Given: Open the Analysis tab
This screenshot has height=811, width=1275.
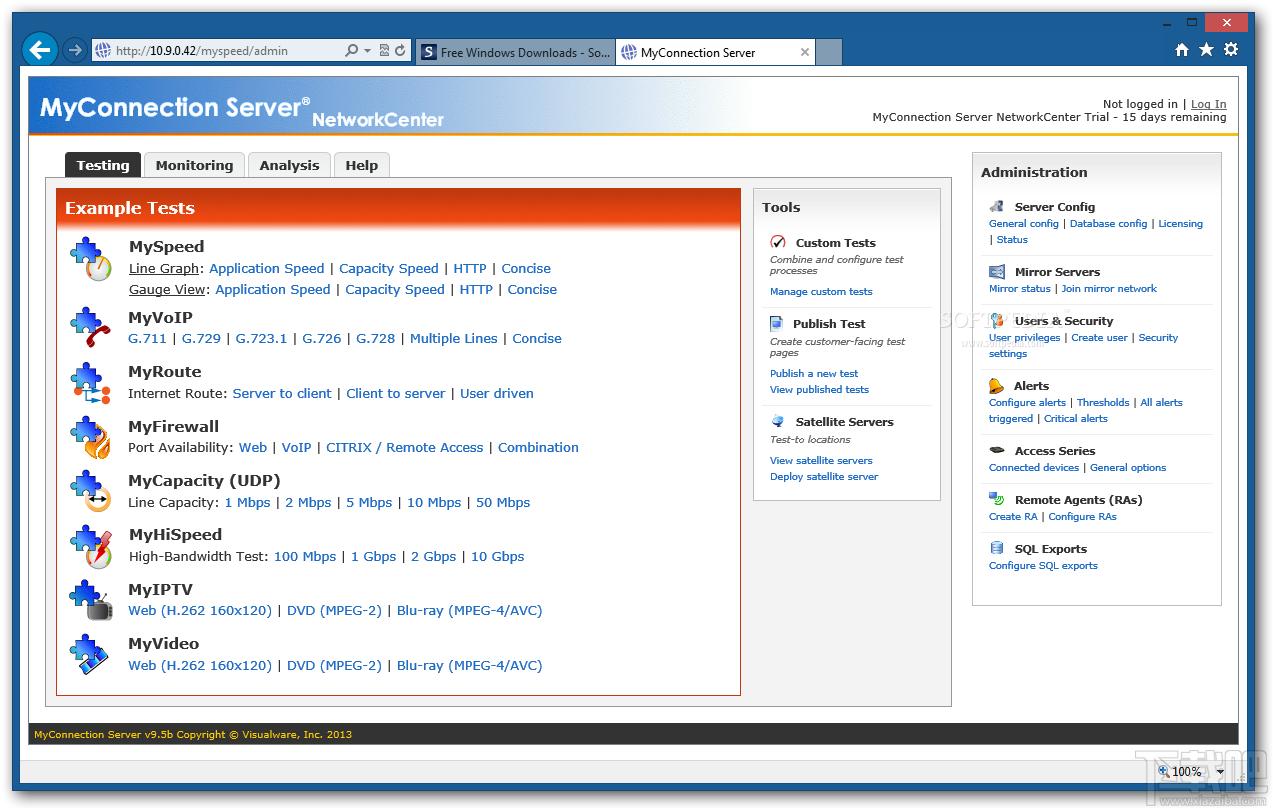Looking at the screenshot, I should point(289,165).
